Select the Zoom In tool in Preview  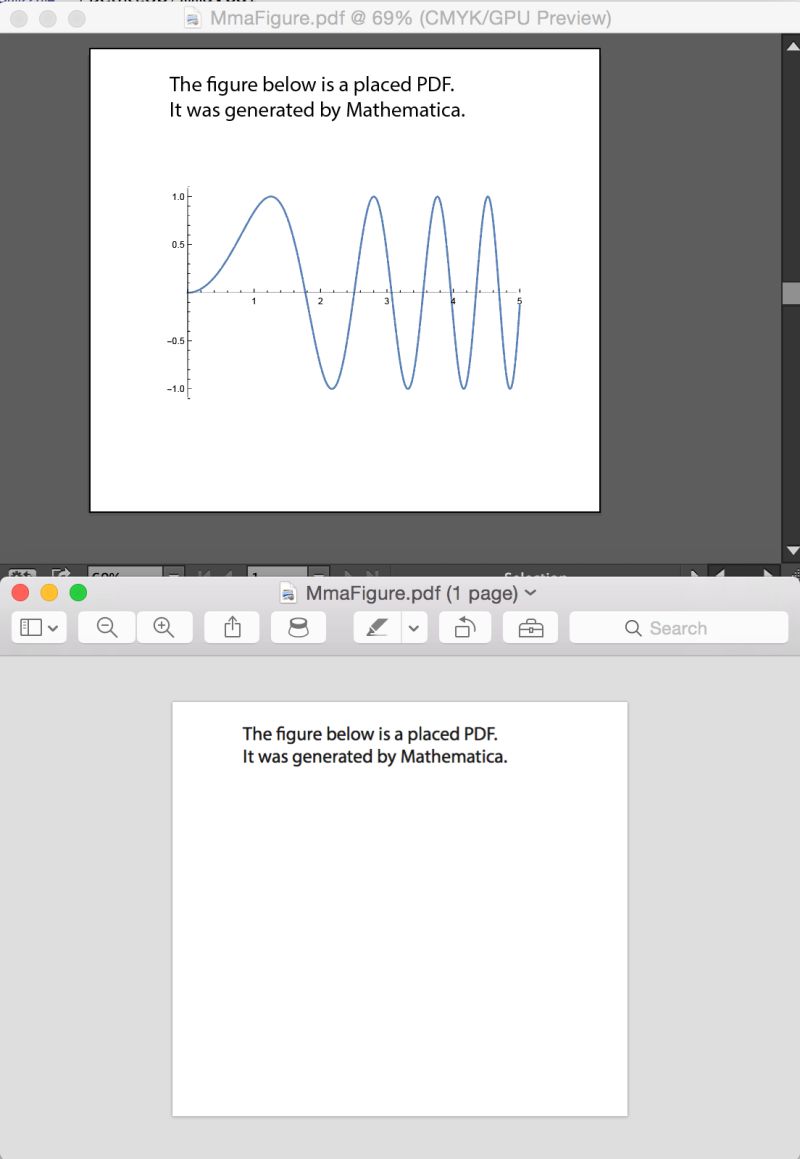[164, 627]
